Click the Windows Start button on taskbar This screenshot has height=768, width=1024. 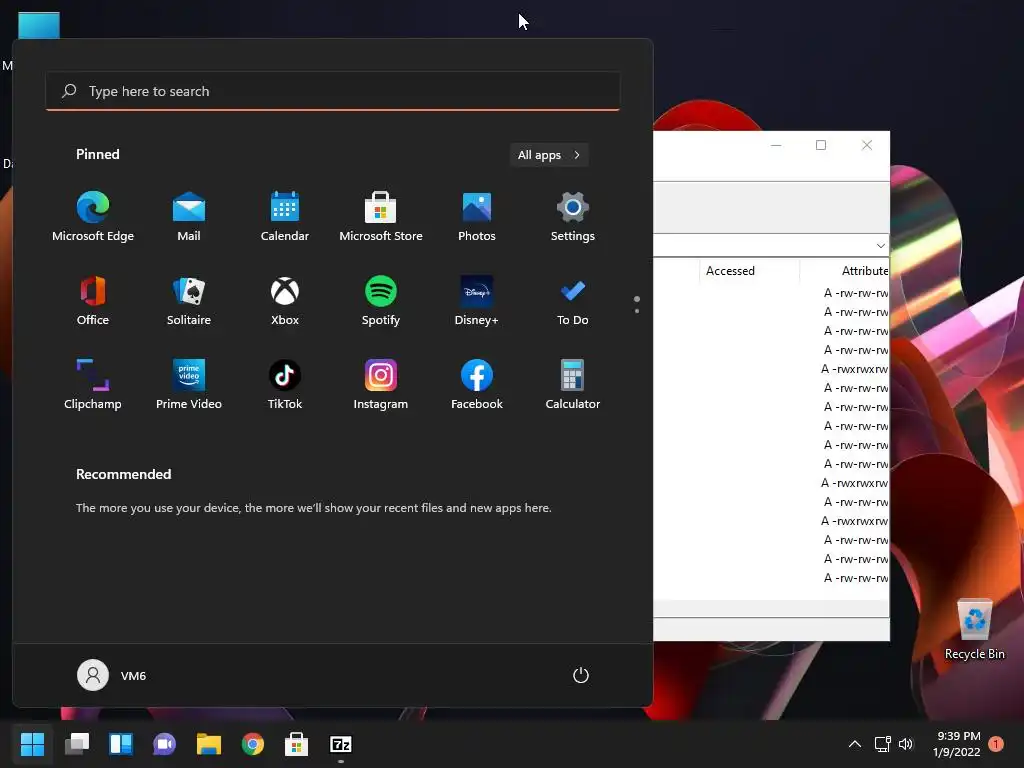(x=32, y=744)
